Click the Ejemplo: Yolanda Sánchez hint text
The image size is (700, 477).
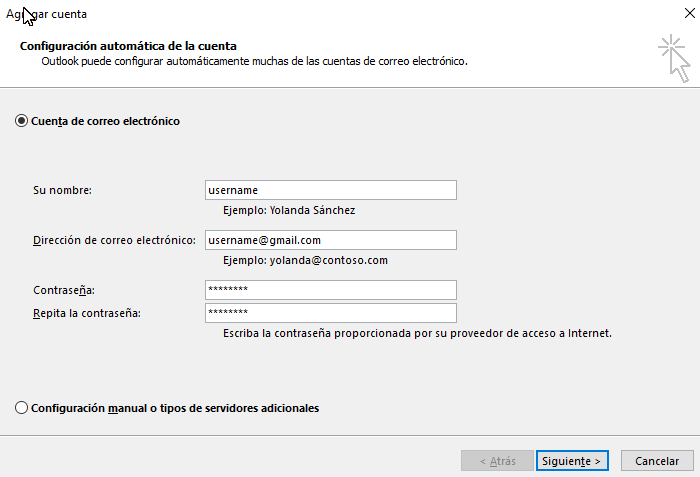coord(289,210)
